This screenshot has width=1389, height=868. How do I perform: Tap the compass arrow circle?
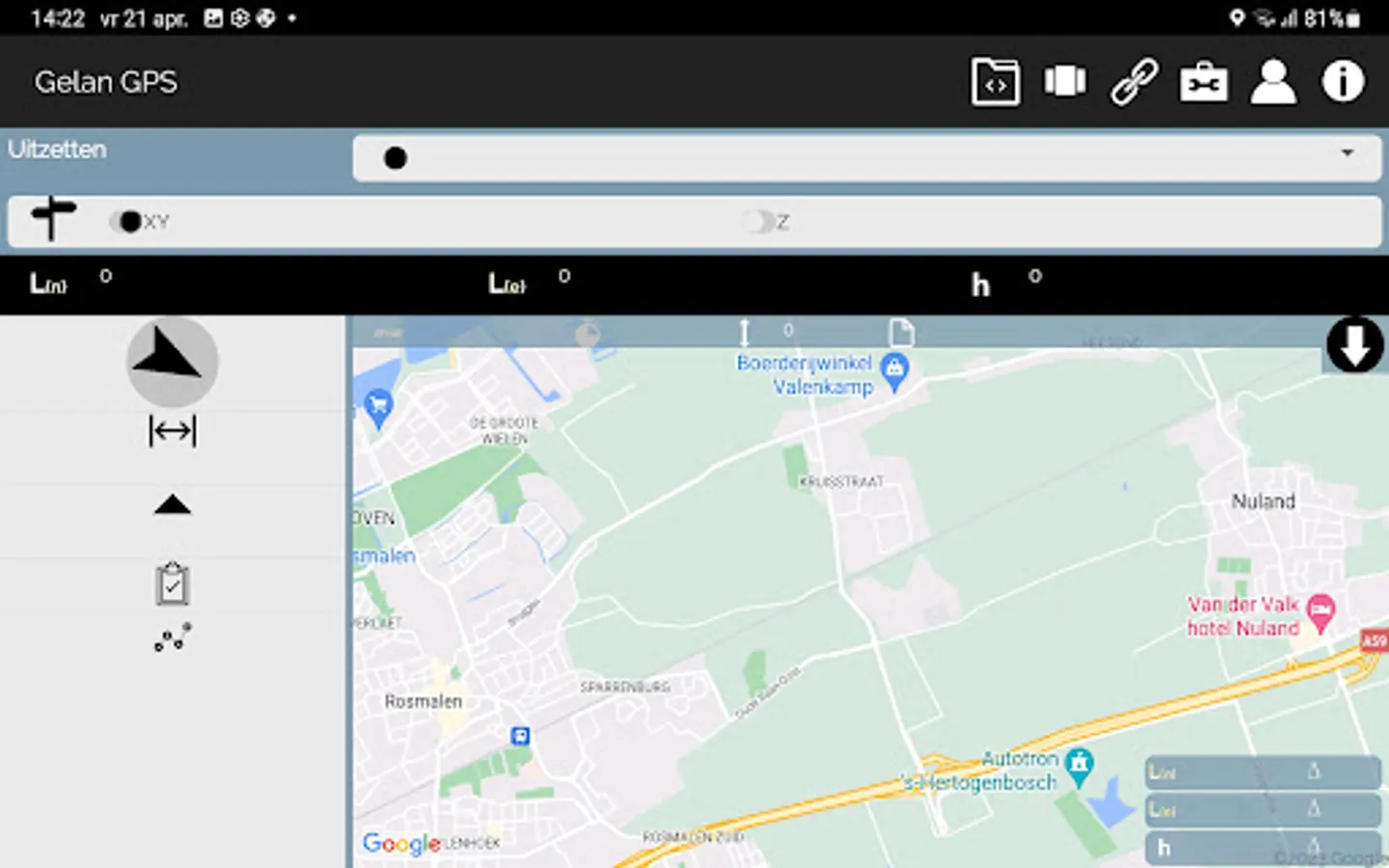pyautogui.click(x=173, y=362)
